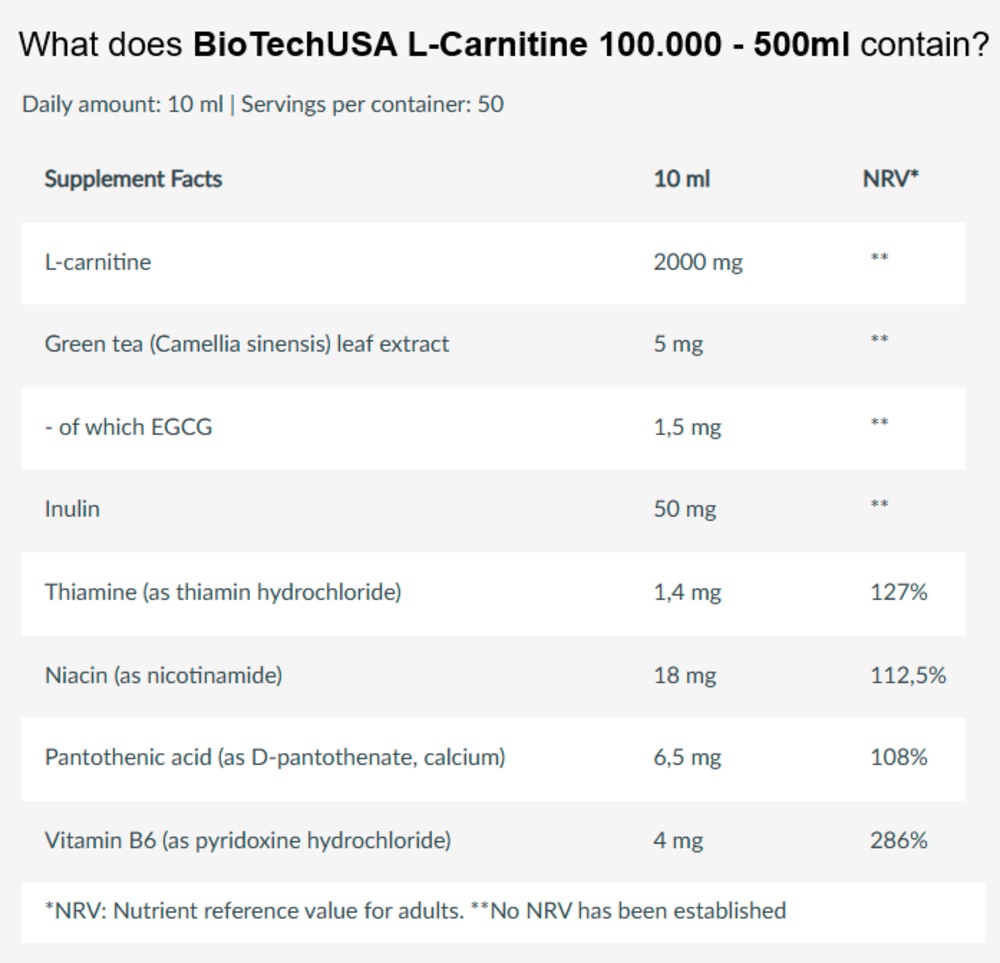Click the 5 mg green tea amount

point(679,344)
